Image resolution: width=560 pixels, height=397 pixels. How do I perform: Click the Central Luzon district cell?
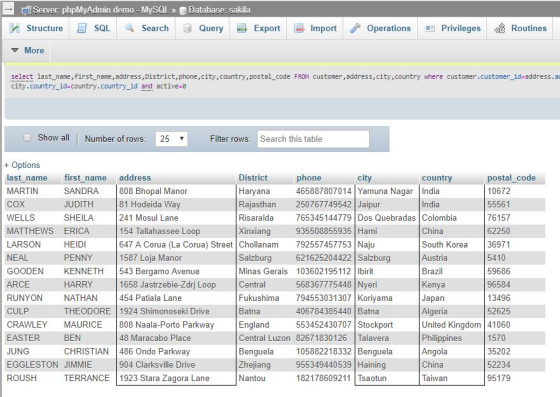point(264,338)
